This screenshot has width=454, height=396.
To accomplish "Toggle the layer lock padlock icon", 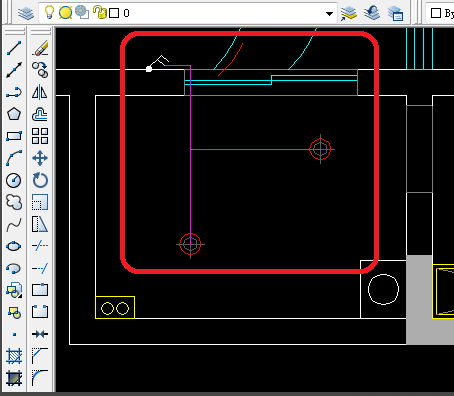I will pos(99,12).
